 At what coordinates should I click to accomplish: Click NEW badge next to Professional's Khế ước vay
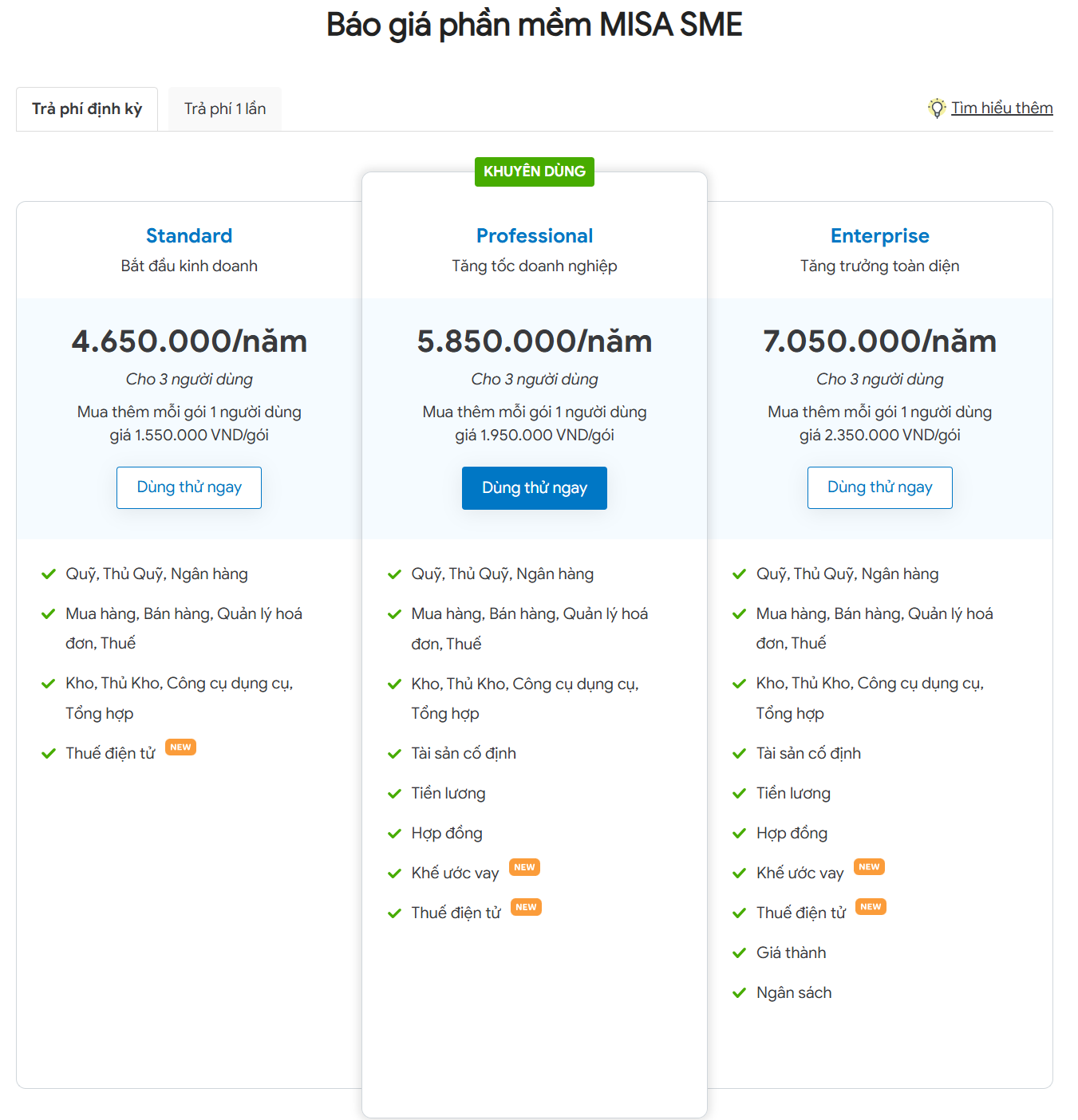pyautogui.click(x=524, y=867)
